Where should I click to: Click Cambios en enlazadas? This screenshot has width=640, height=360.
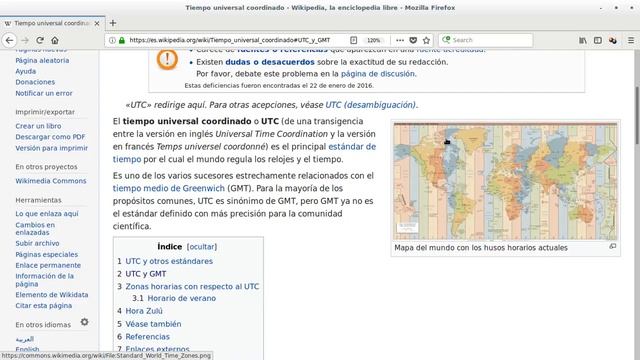coord(35,229)
